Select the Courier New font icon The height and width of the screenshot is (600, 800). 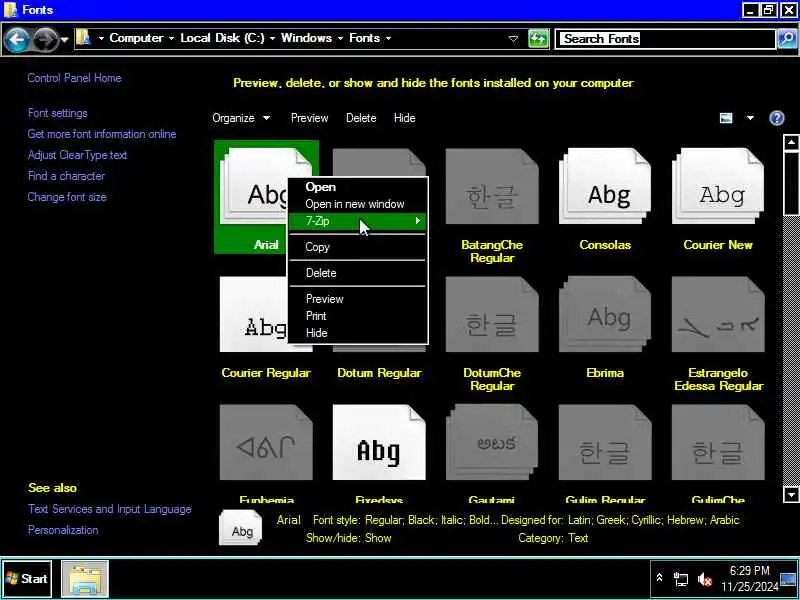pyautogui.click(x=718, y=187)
